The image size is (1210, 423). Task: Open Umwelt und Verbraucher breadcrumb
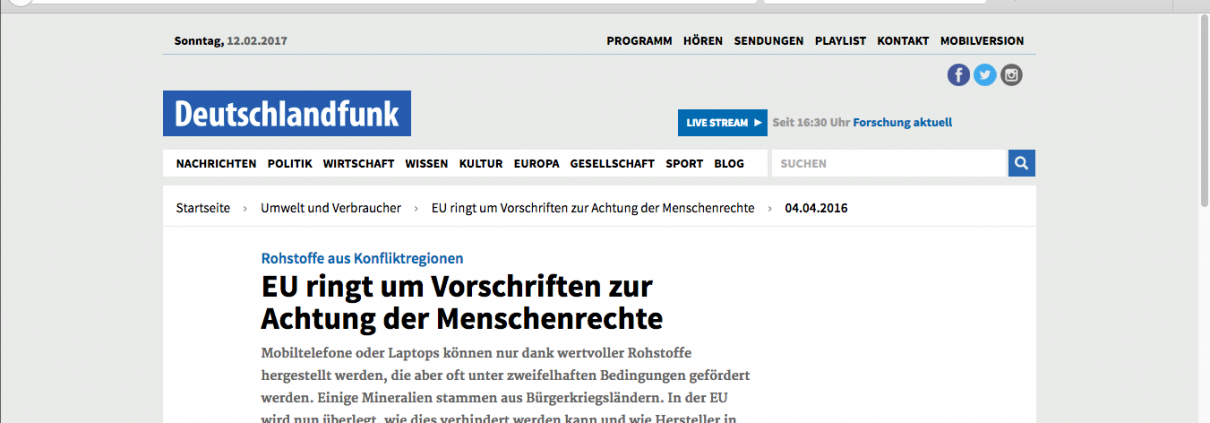[x=331, y=208]
